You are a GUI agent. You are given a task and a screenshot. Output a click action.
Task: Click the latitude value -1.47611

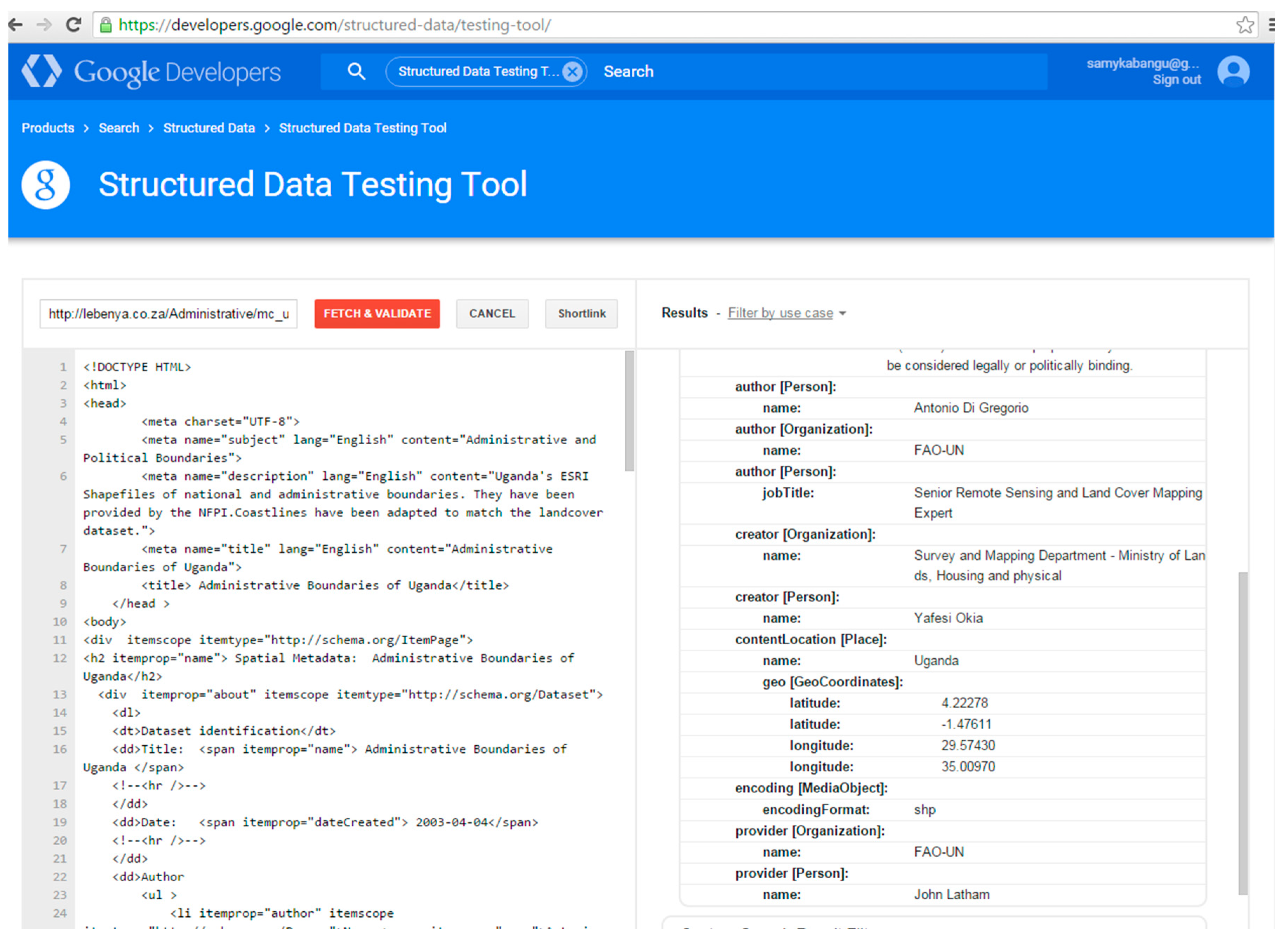[966, 724]
